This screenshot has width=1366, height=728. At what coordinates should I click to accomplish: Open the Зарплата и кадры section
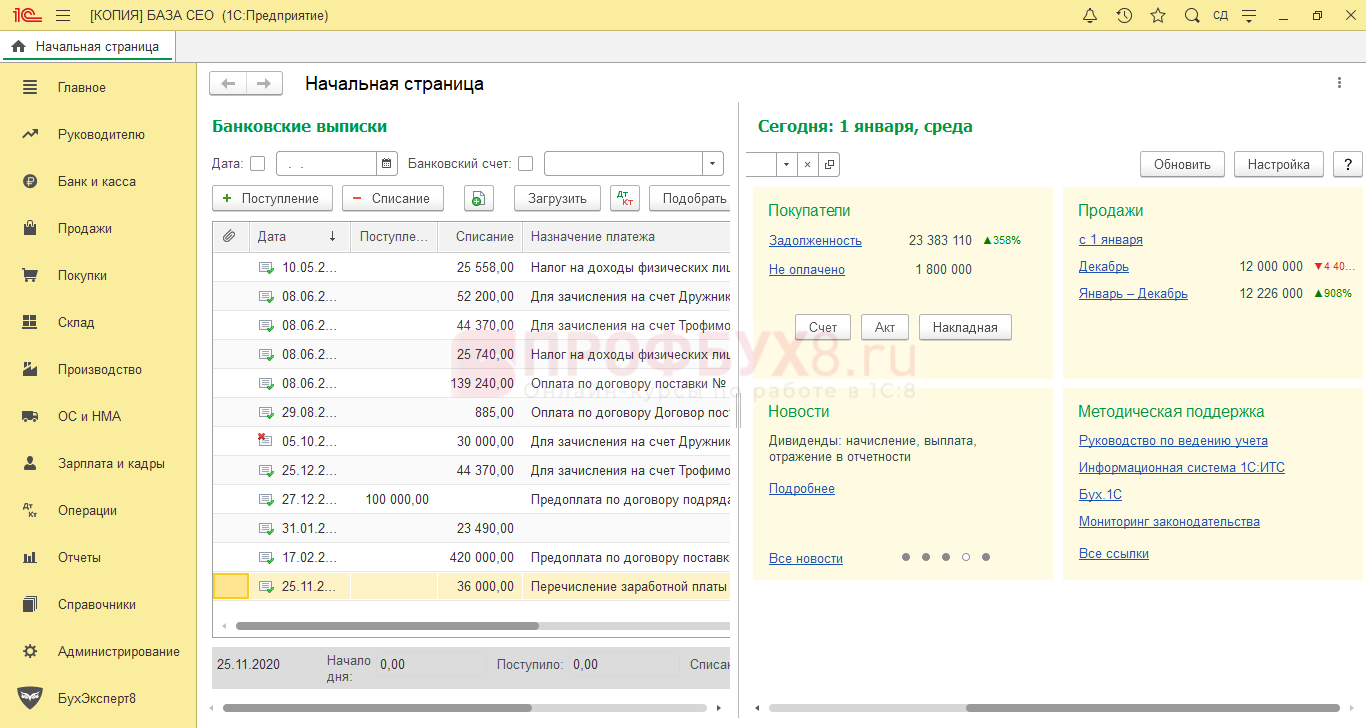110,464
